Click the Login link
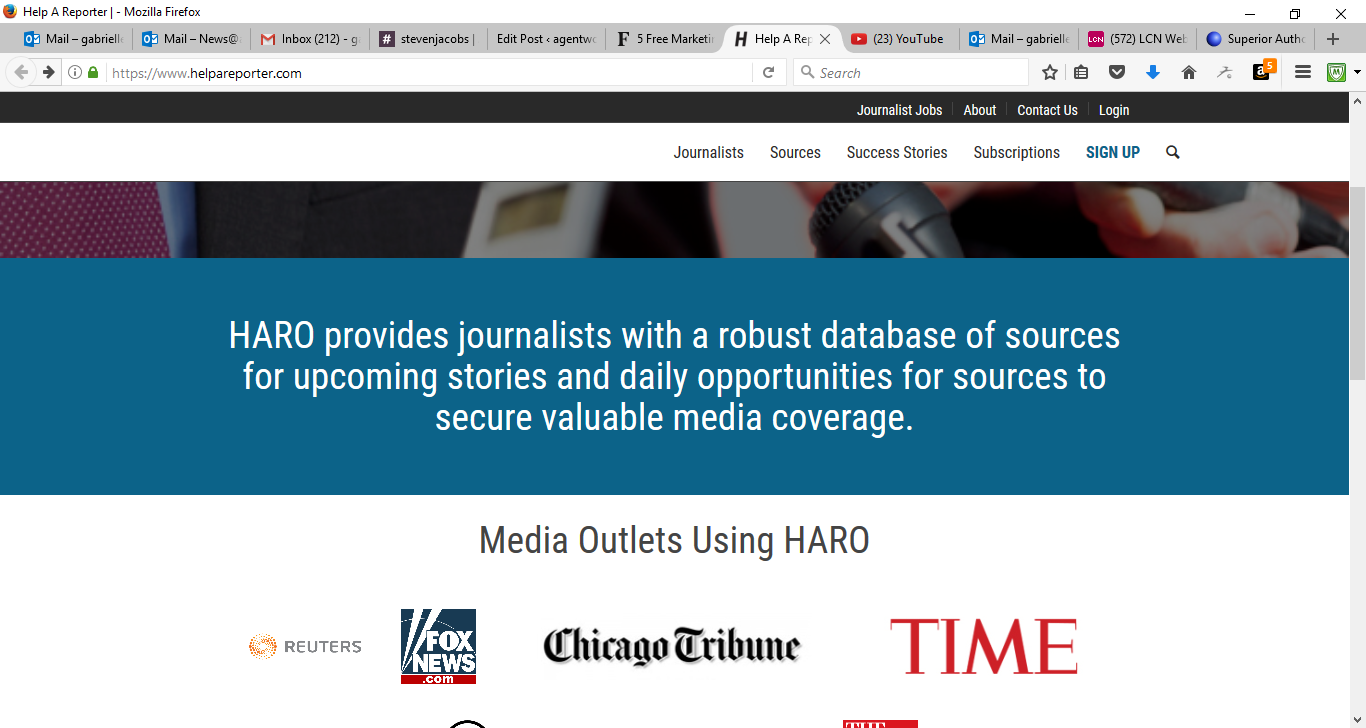The width and height of the screenshot is (1366, 728). coord(1114,110)
